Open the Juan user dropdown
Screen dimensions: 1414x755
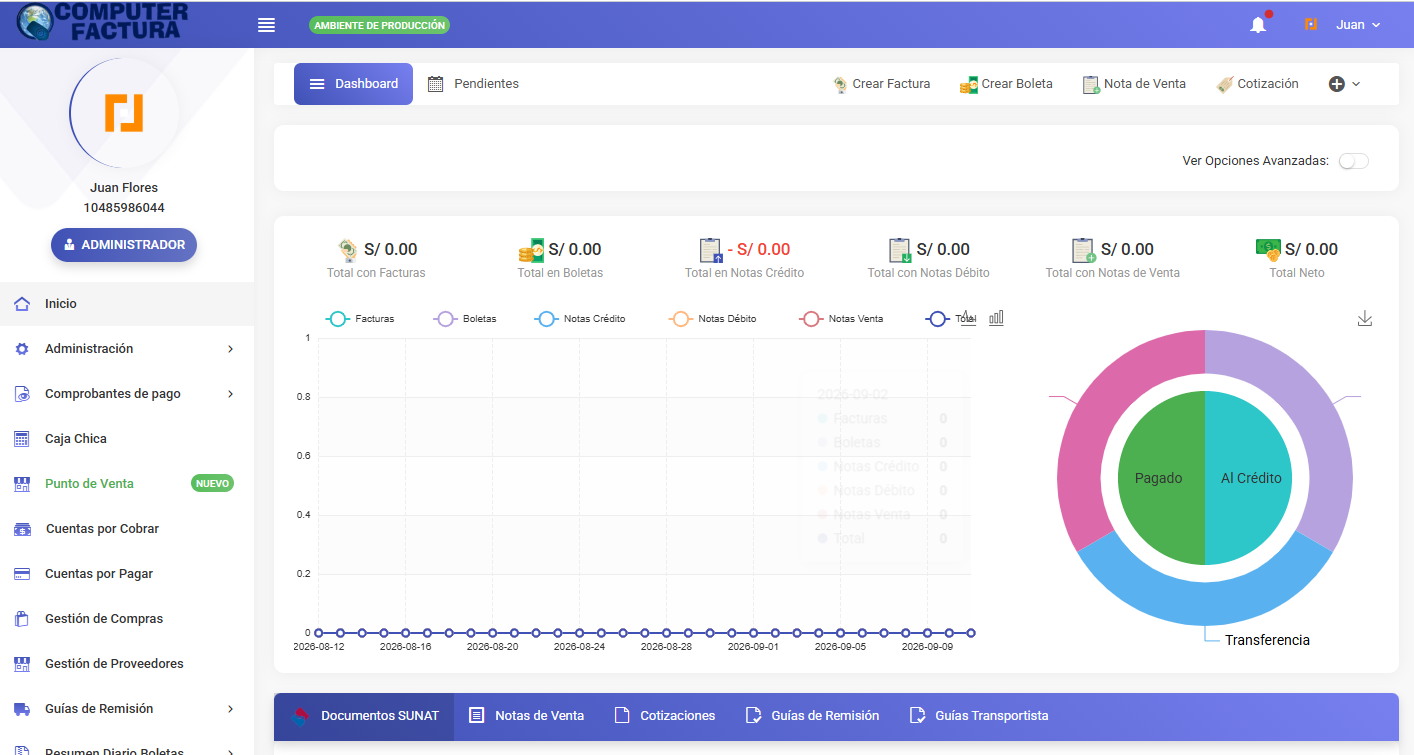point(1342,25)
